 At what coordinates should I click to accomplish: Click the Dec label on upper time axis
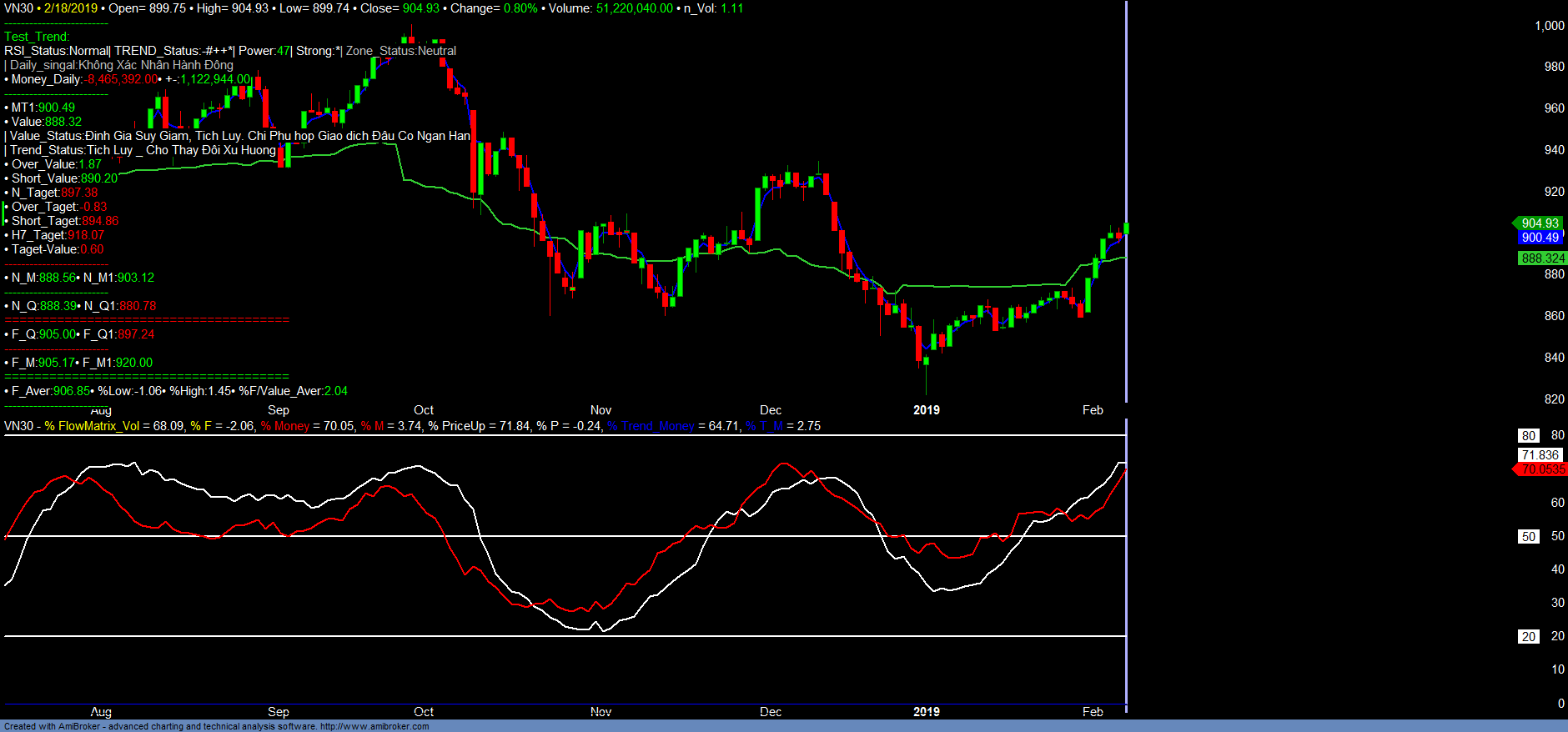771,410
